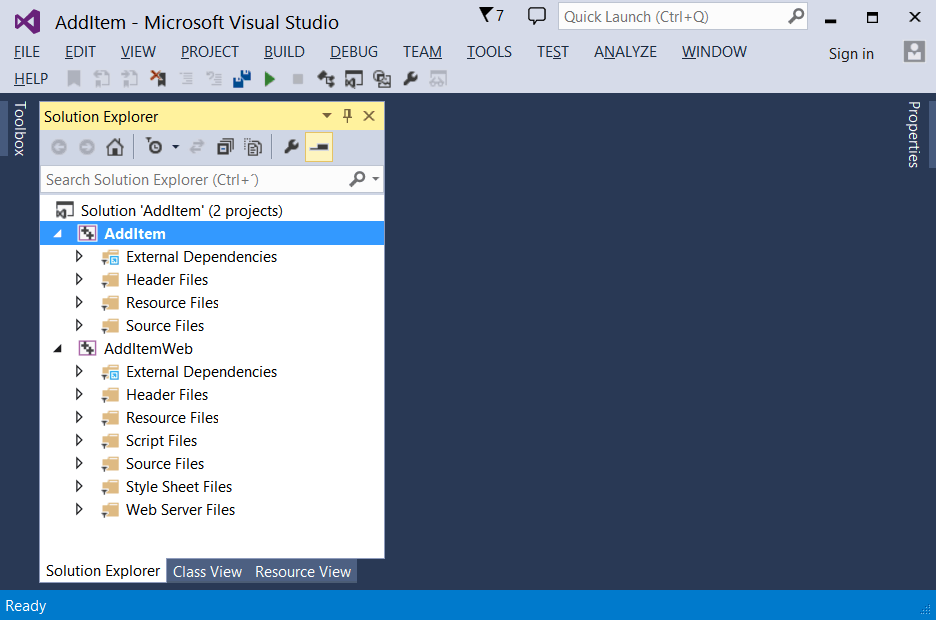Close the Solution Explorer panel
Image resolution: width=936 pixels, height=620 pixels.
[x=370, y=116]
